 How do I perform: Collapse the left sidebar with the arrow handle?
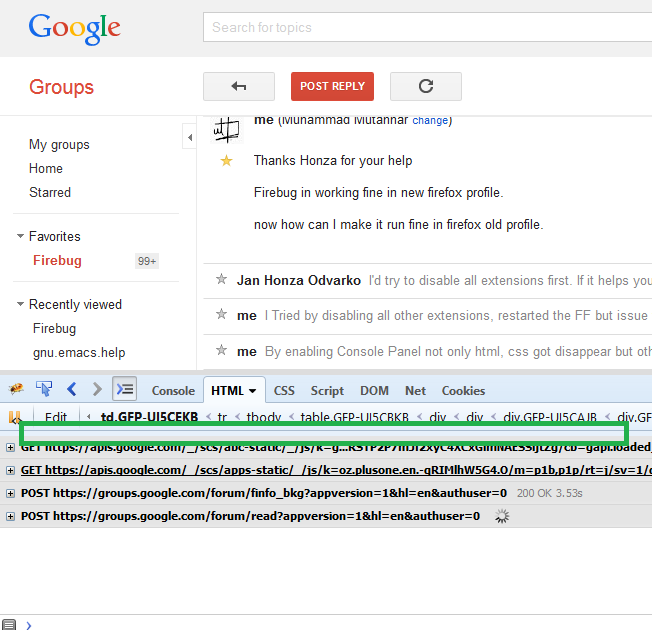(190, 137)
